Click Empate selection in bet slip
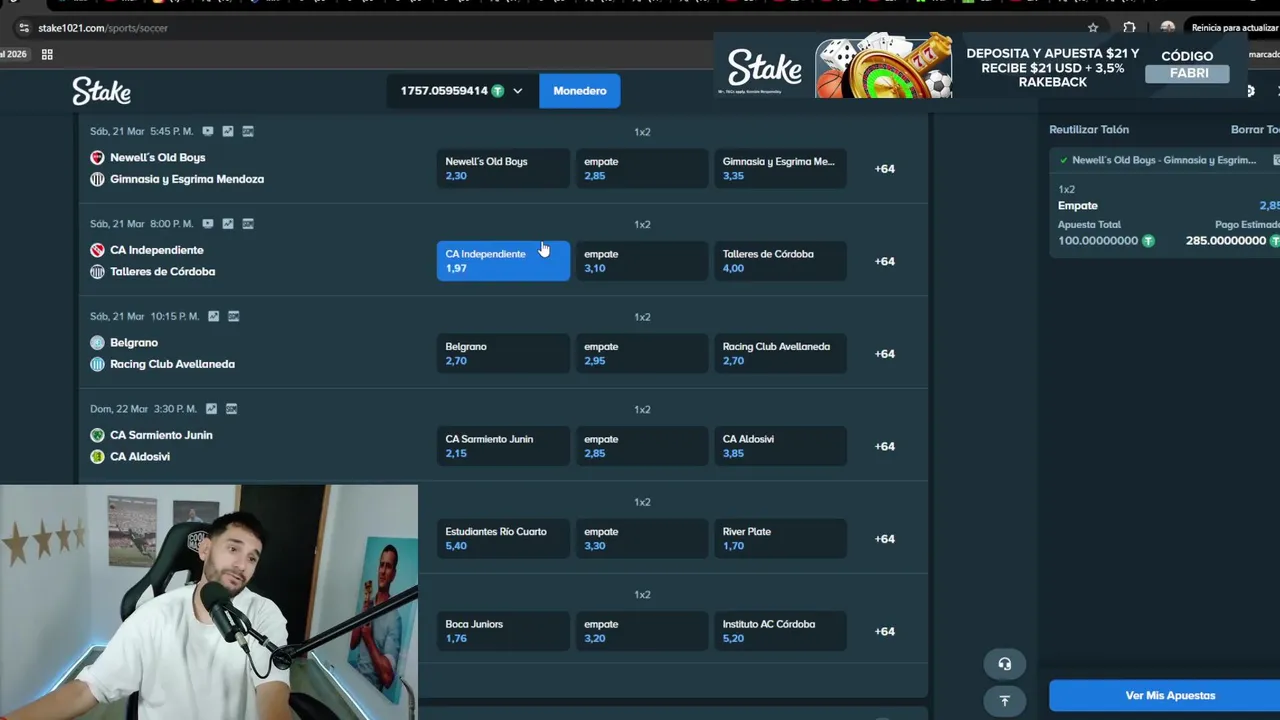The height and width of the screenshot is (720, 1280). pos(1078,205)
